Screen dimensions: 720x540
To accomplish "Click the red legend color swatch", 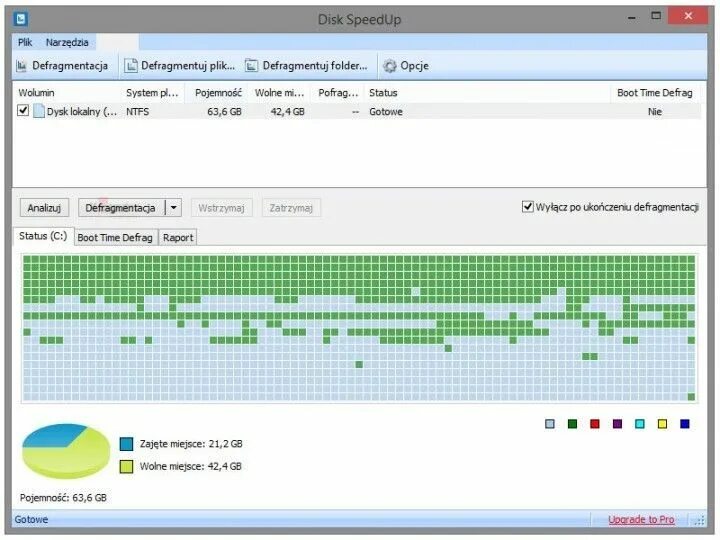I will tap(595, 424).
